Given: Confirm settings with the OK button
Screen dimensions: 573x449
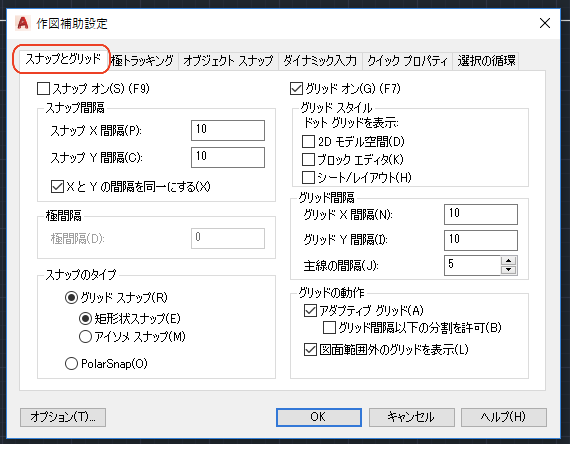Looking at the screenshot, I should 319,417.
